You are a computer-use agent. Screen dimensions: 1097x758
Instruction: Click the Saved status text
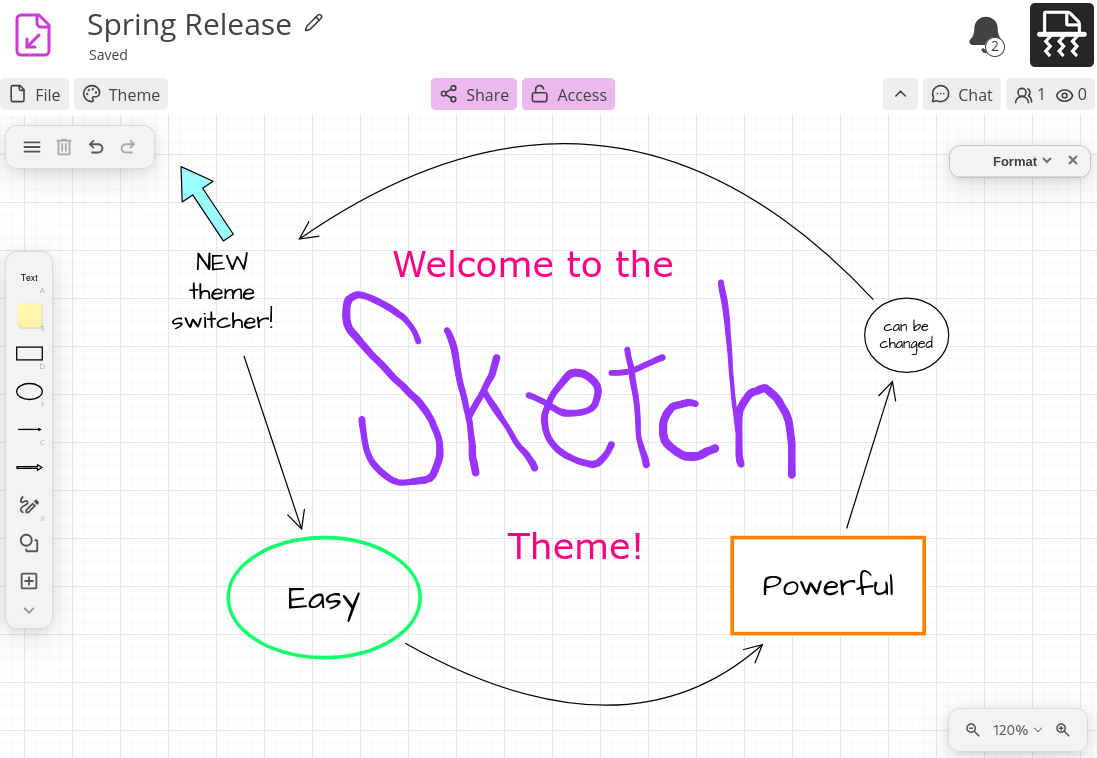pos(108,55)
